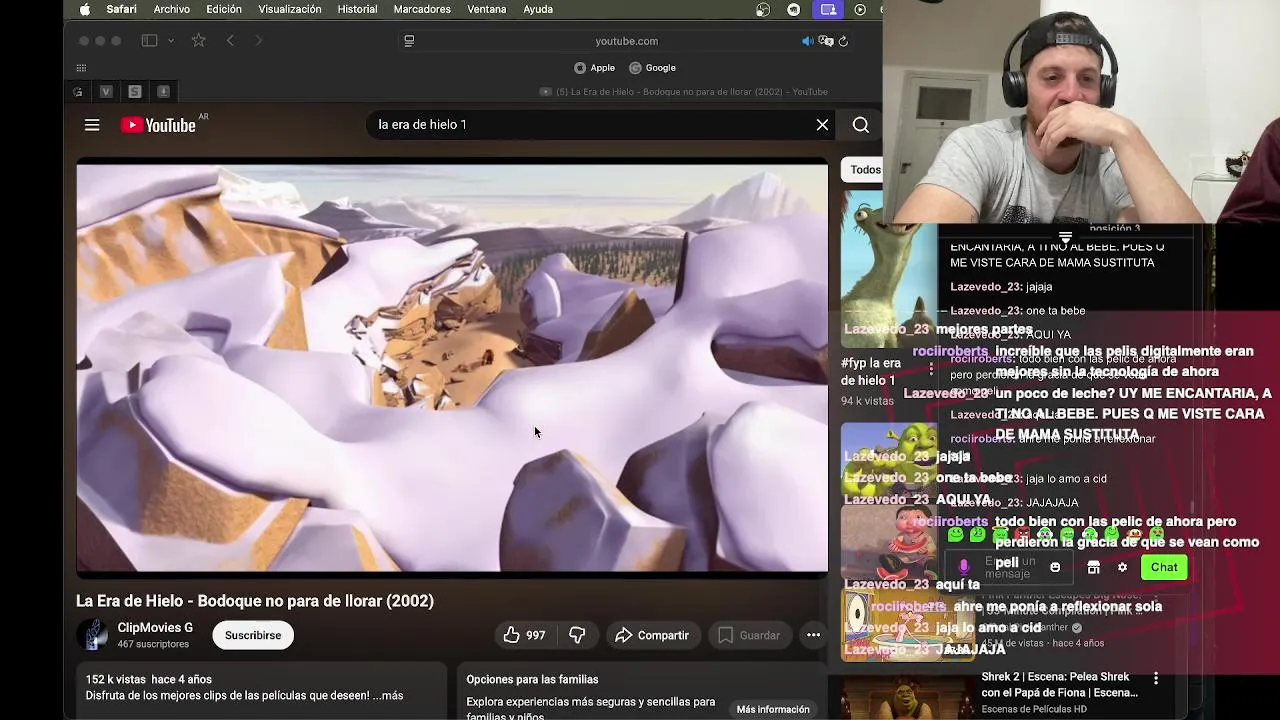Viewport: 1280px width, 720px height.
Task: Open the Marcadores menu
Action: click(422, 9)
